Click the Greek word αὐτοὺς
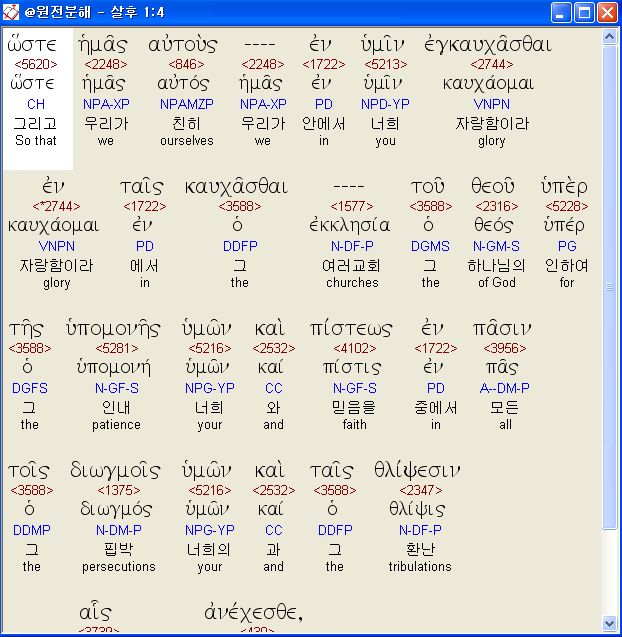 pyautogui.click(x=183, y=45)
